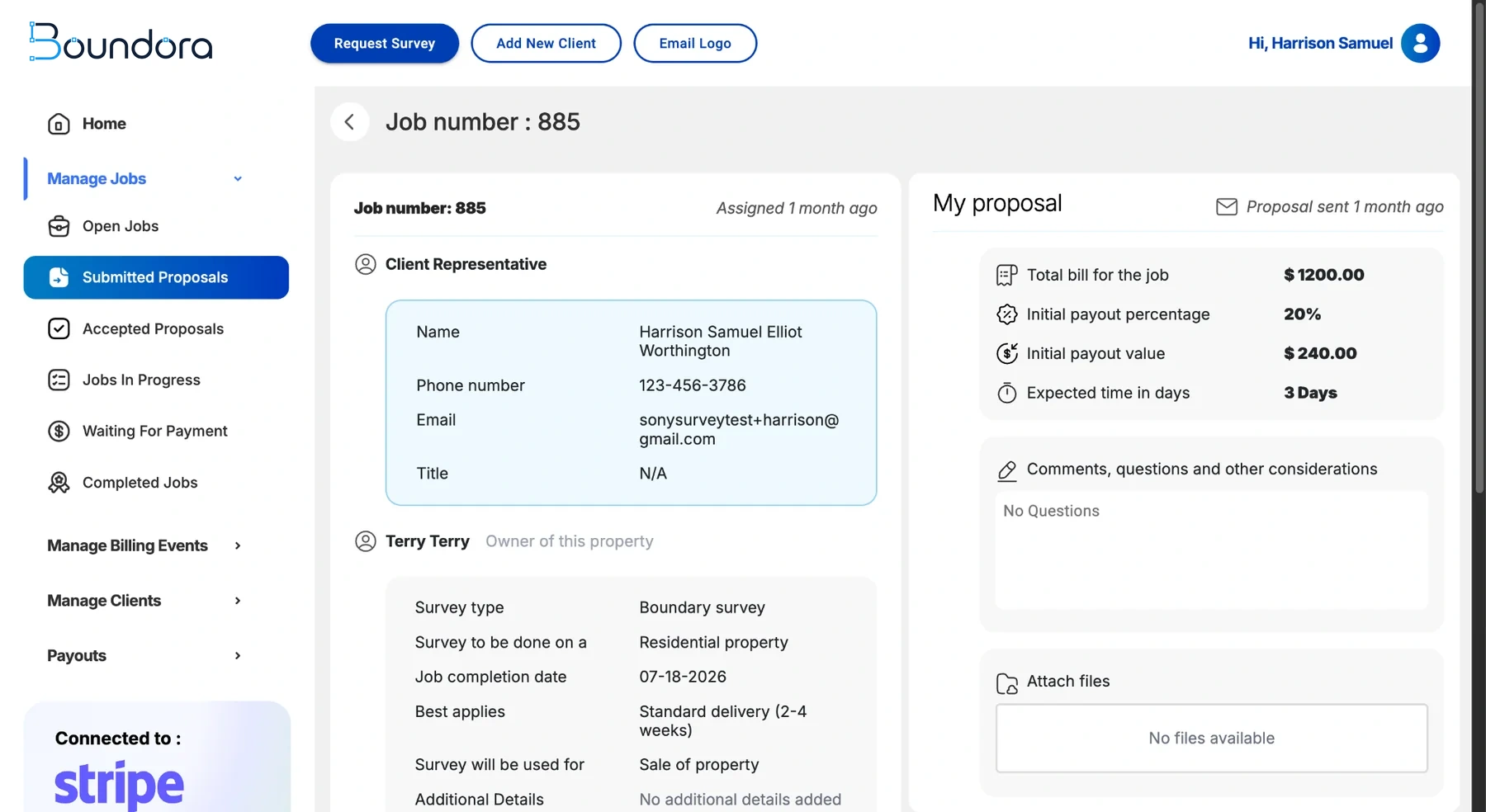Click the No Questions comments box
The width and height of the screenshot is (1486, 812).
coord(1211,550)
